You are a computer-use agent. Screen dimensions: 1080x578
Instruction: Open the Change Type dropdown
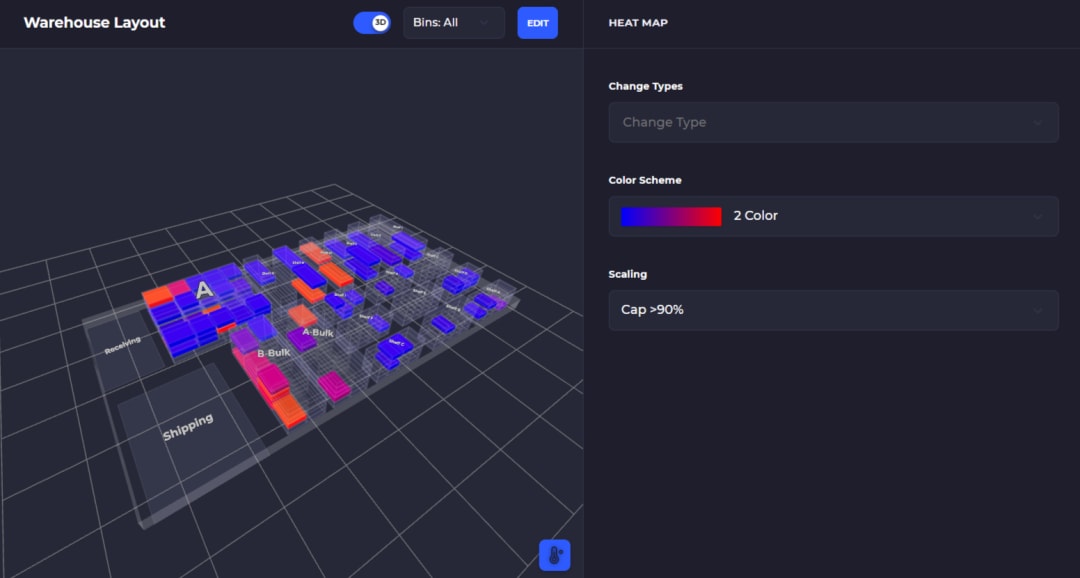[x=833, y=122]
